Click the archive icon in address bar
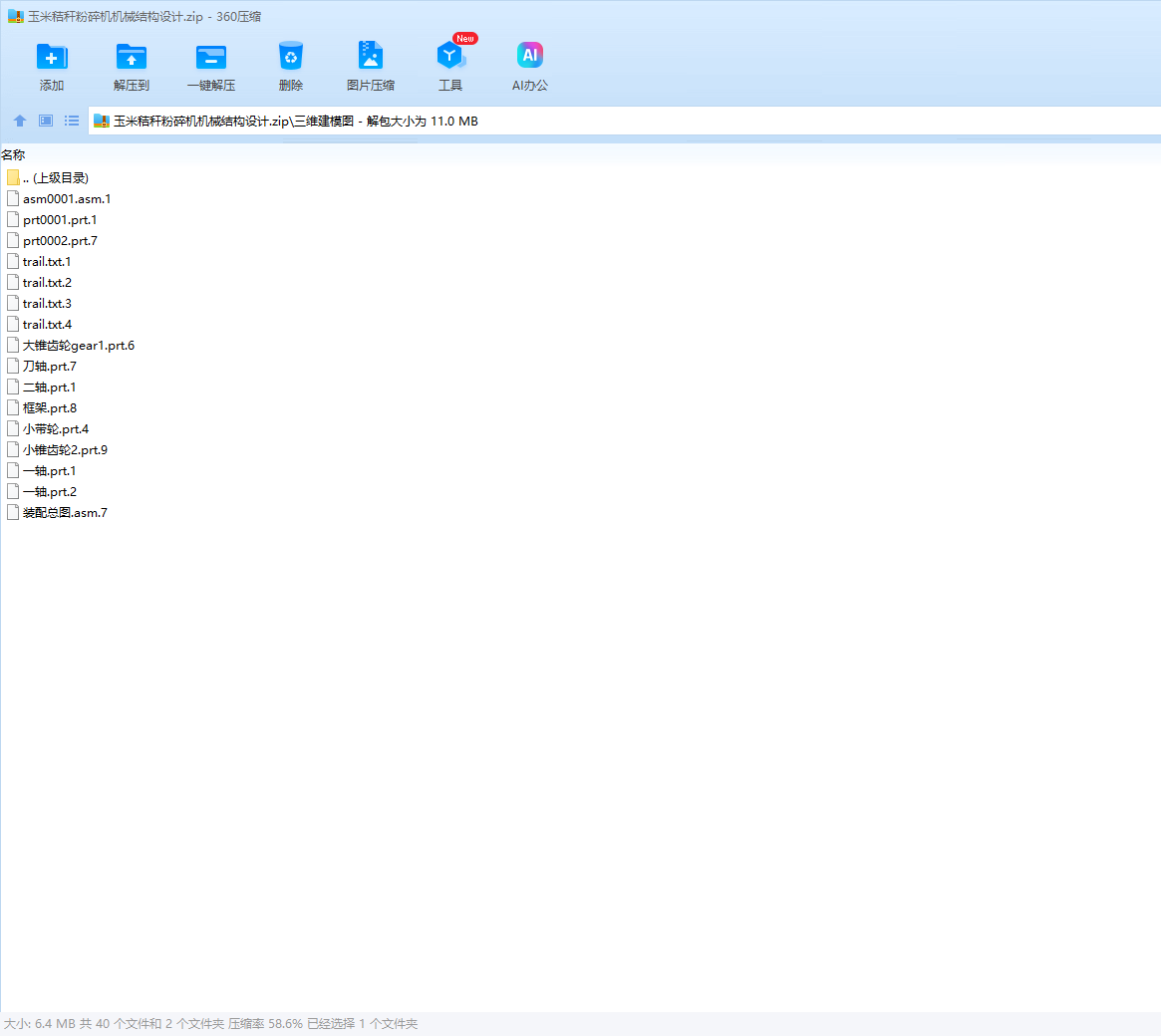Viewport: 1161px width, 1036px height. click(x=102, y=121)
